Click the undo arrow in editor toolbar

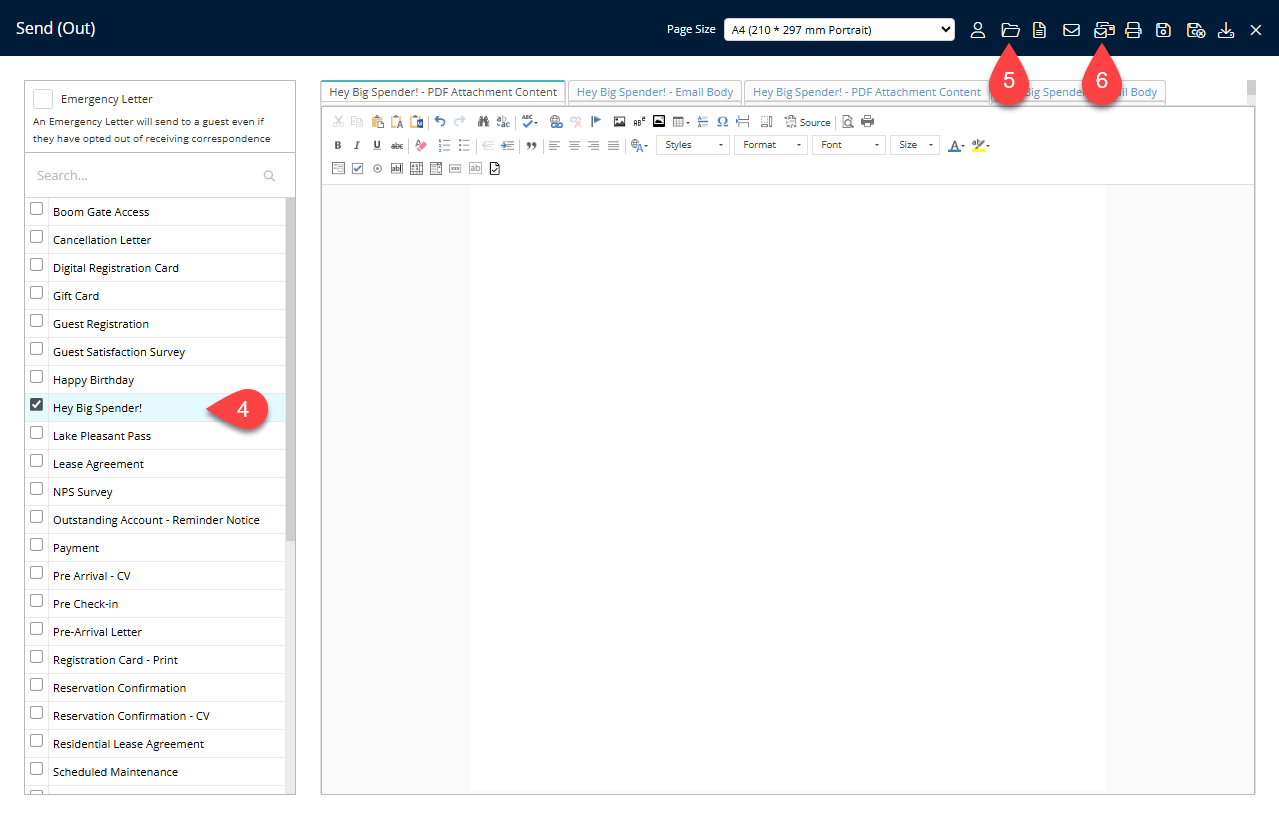[440, 121]
